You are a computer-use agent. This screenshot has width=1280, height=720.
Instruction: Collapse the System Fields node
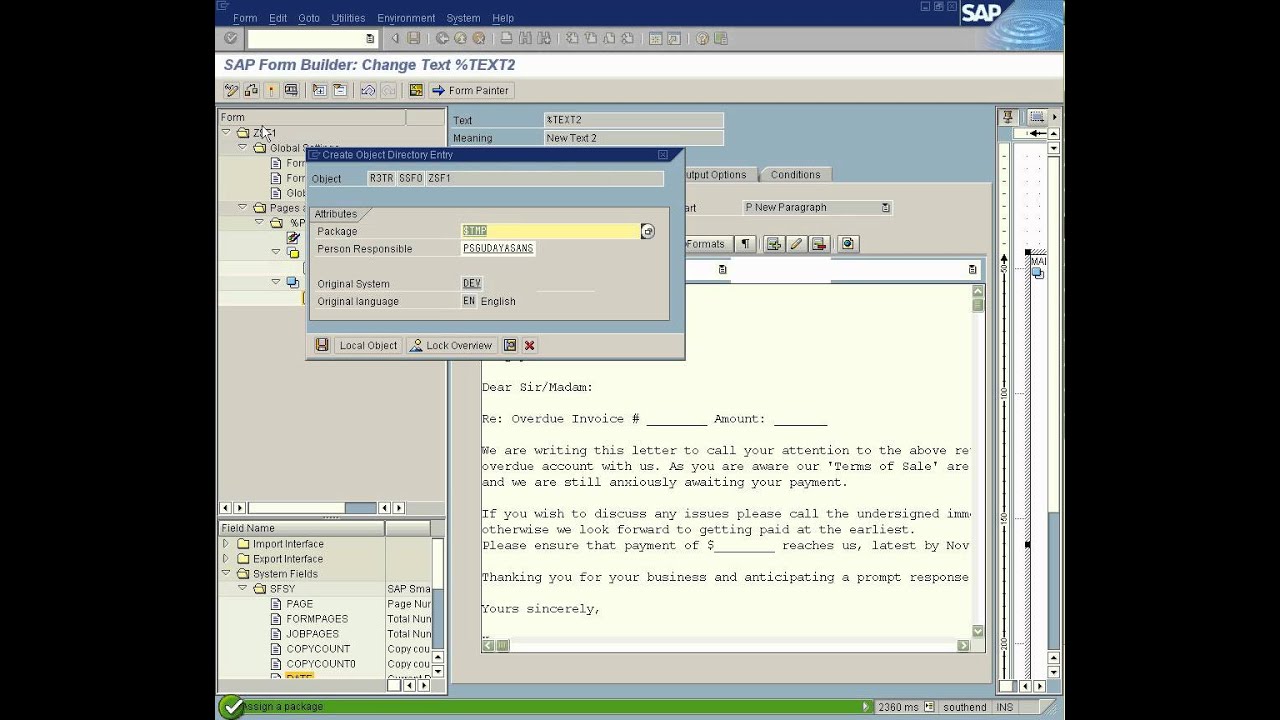[226, 574]
